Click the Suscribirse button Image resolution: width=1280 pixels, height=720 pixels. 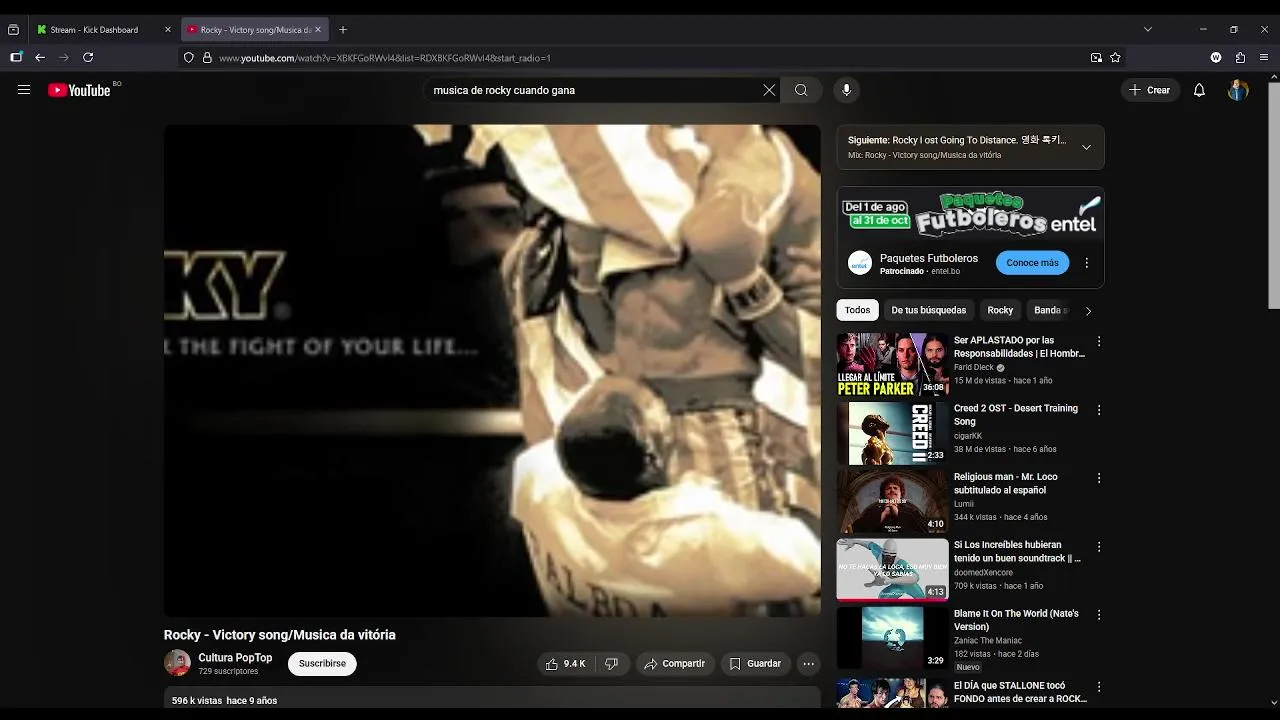click(322, 664)
